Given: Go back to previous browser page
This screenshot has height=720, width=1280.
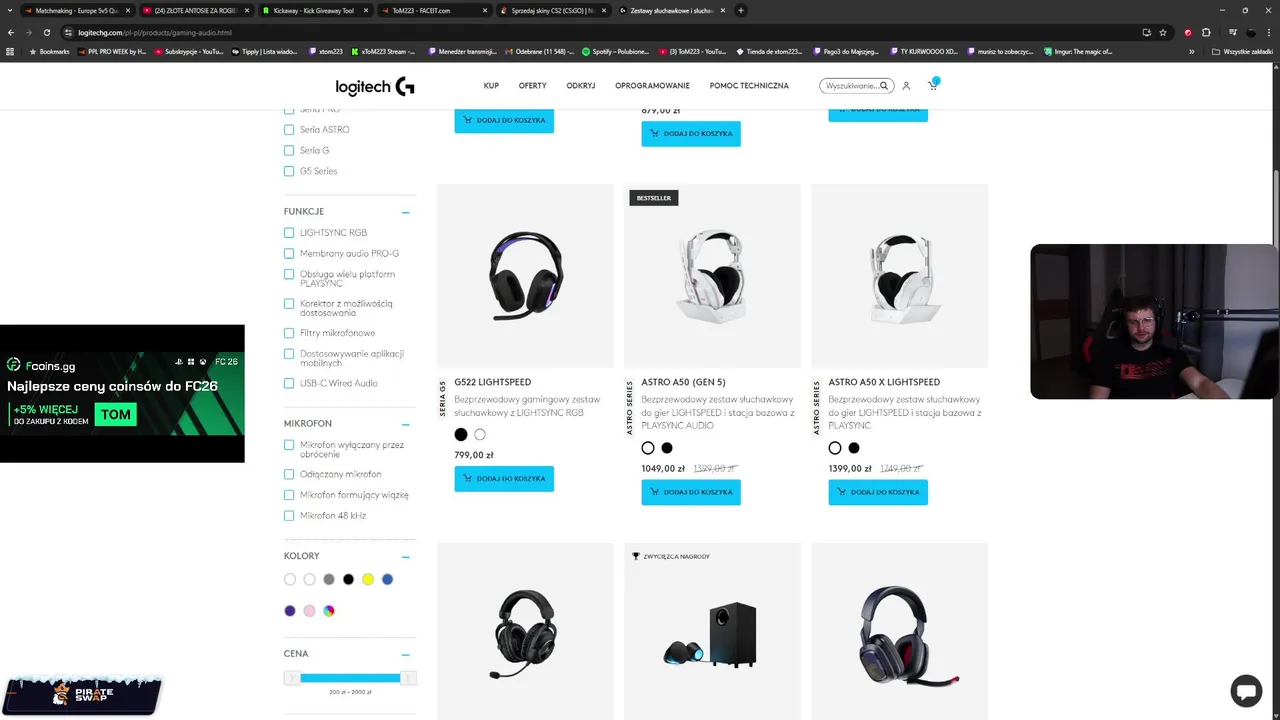Looking at the screenshot, I should point(11,32).
